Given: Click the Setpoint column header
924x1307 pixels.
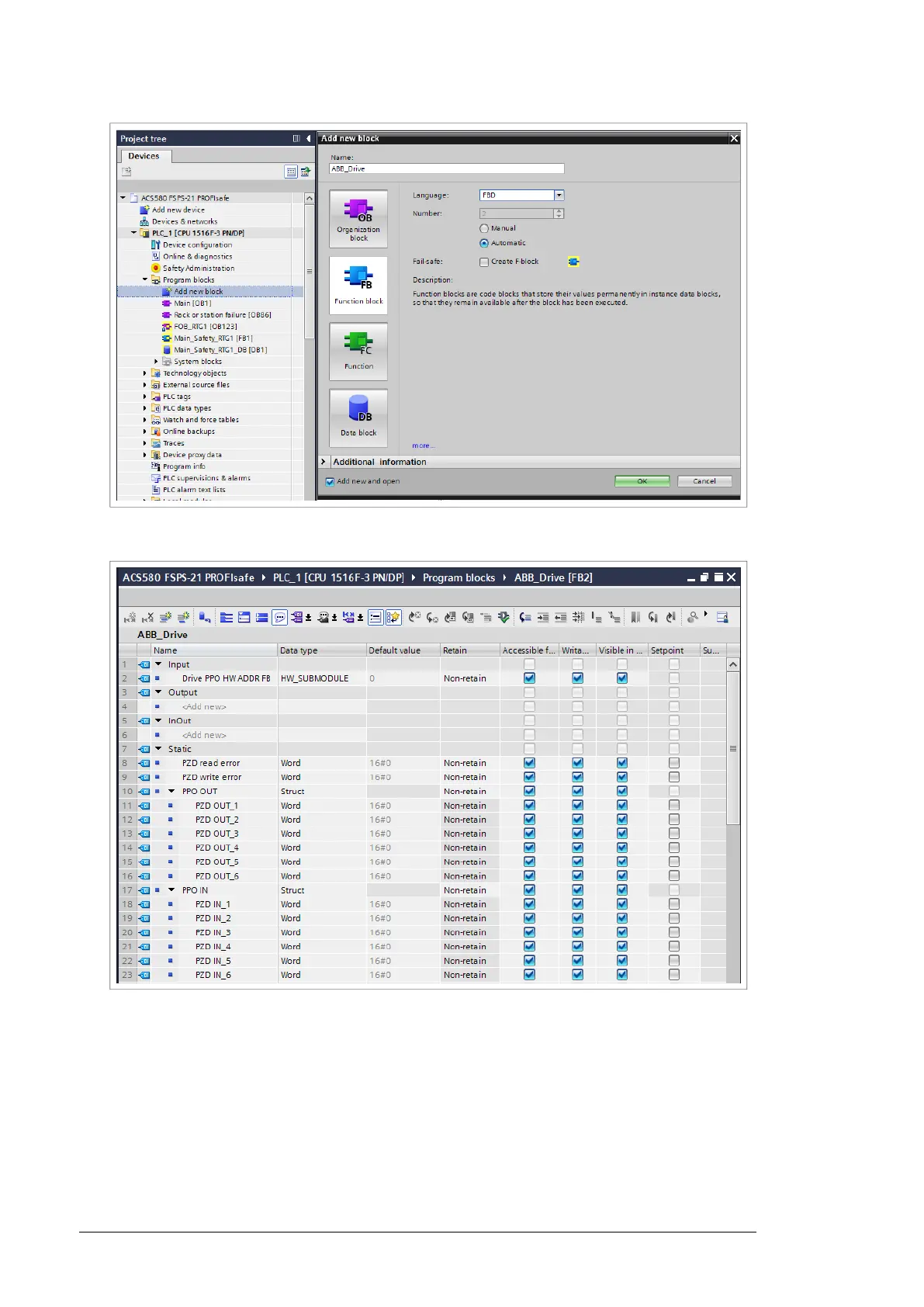Looking at the screenshot, I should coord(673,650).
